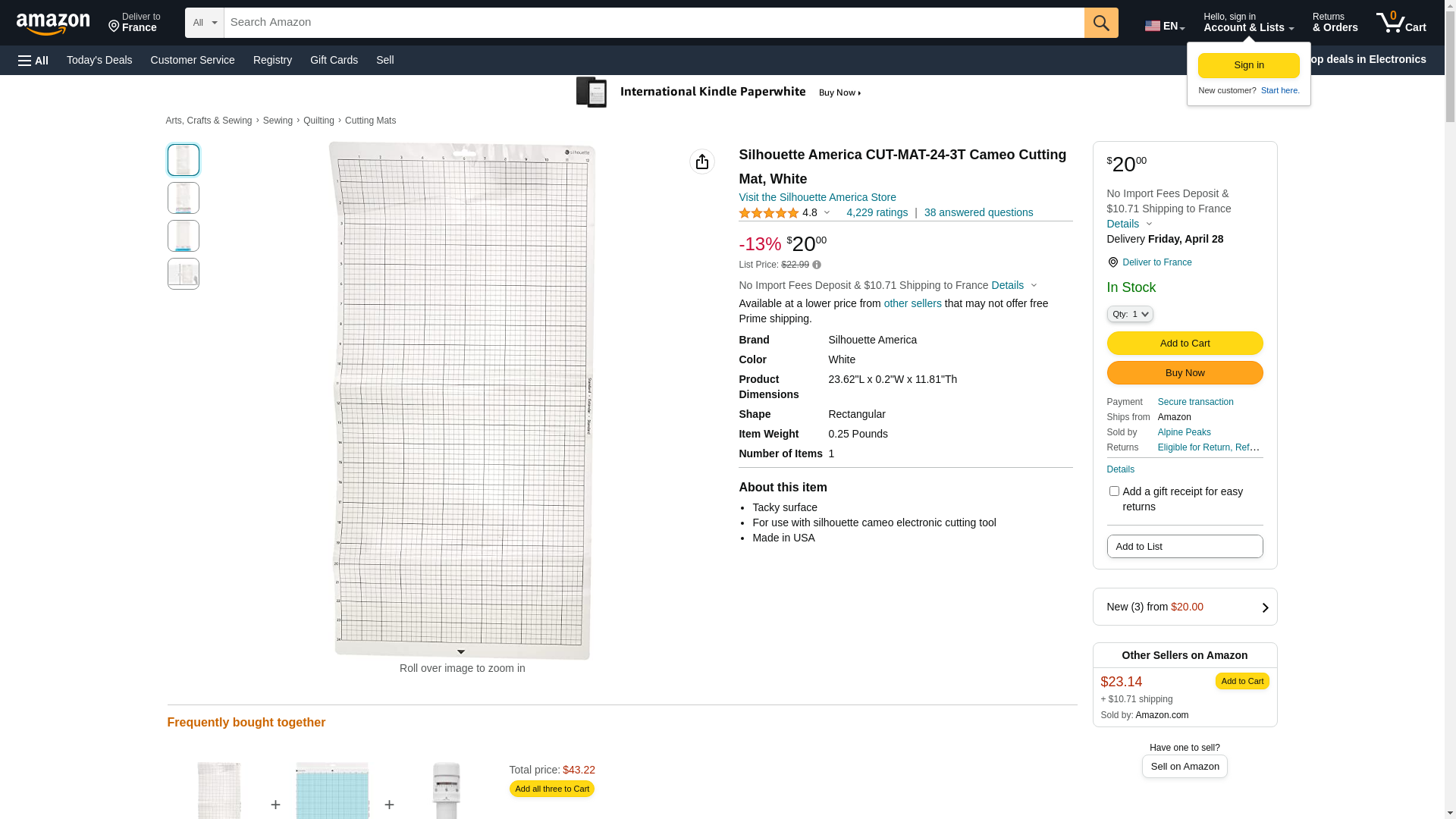Click the Deliver to France location link

coord(1156,262)
